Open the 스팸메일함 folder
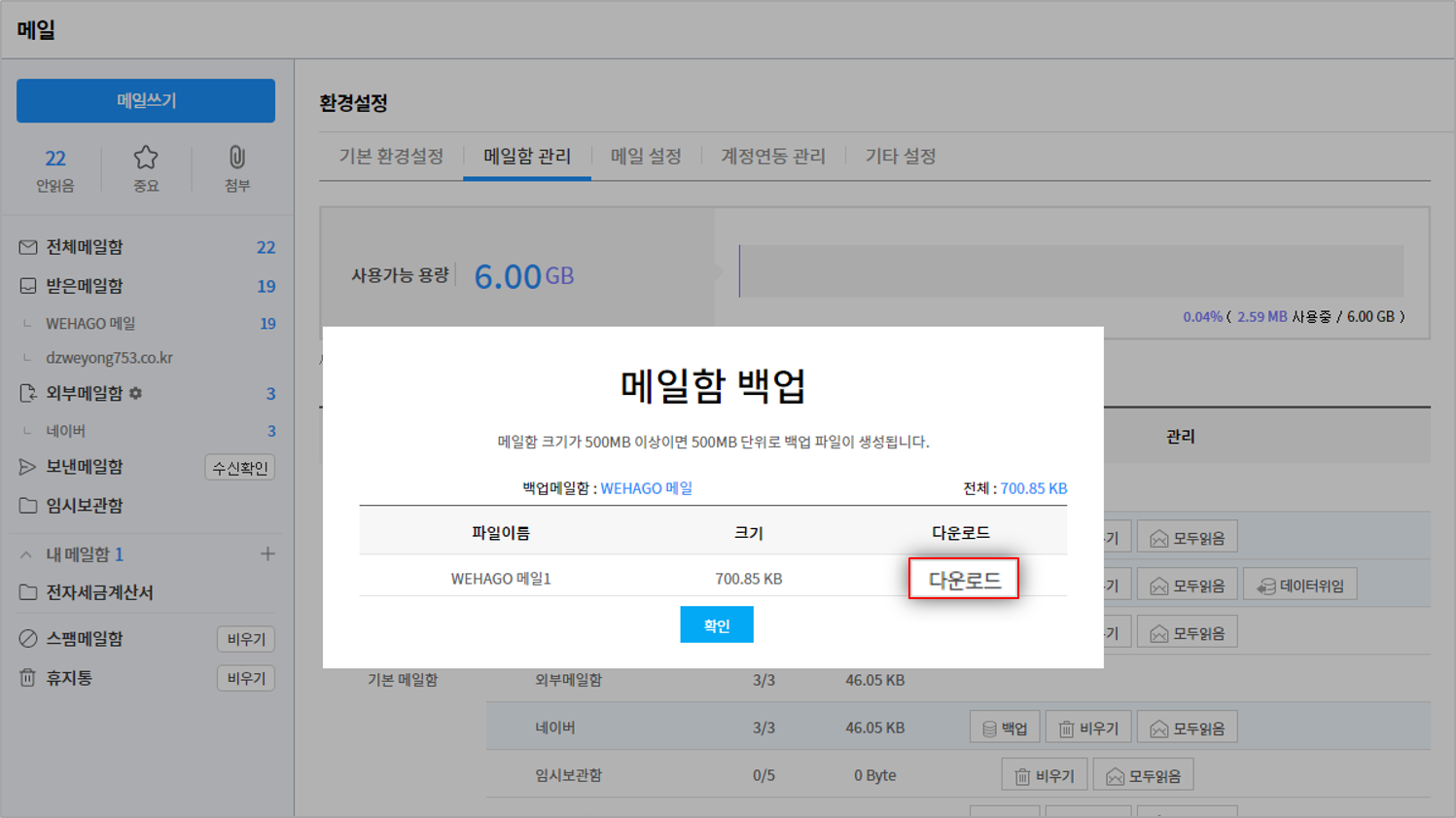This screenshot has width=1456, height=818. tap(84, 639)
